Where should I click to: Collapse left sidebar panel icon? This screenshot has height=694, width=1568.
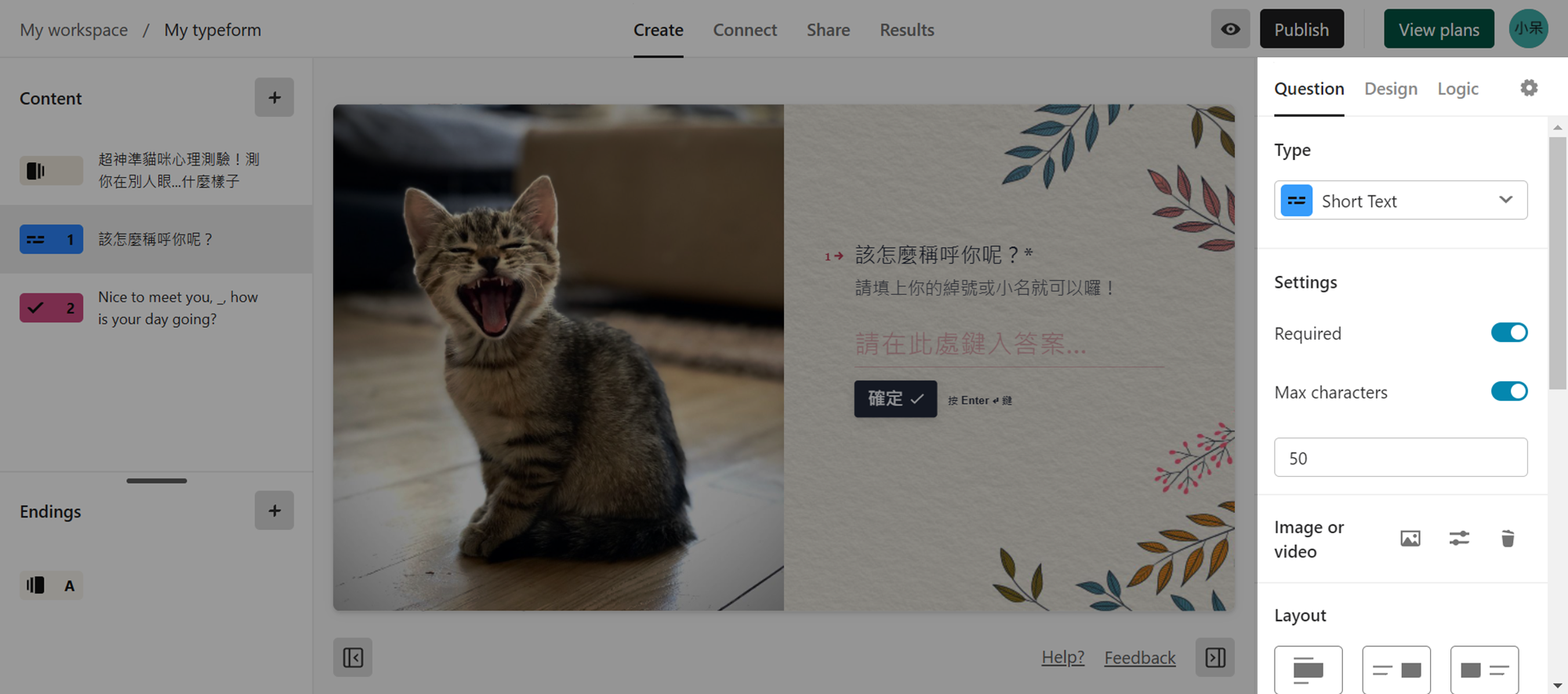click(353, 657)
